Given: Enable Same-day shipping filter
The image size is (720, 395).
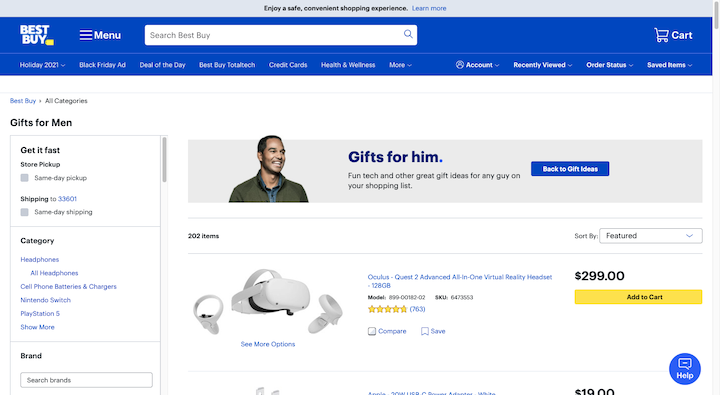Looking at the screenshot, I should (x=24, y=212).
